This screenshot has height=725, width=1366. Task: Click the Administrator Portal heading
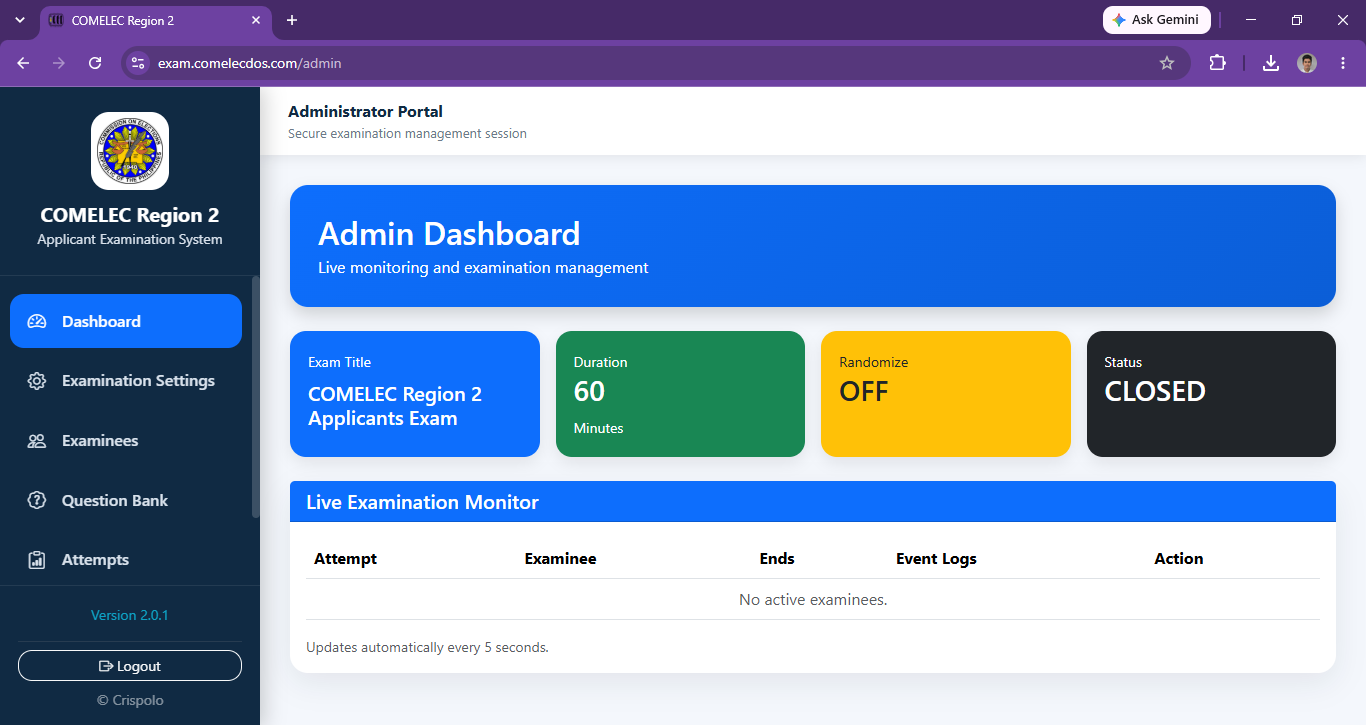(x=365, y=112)
